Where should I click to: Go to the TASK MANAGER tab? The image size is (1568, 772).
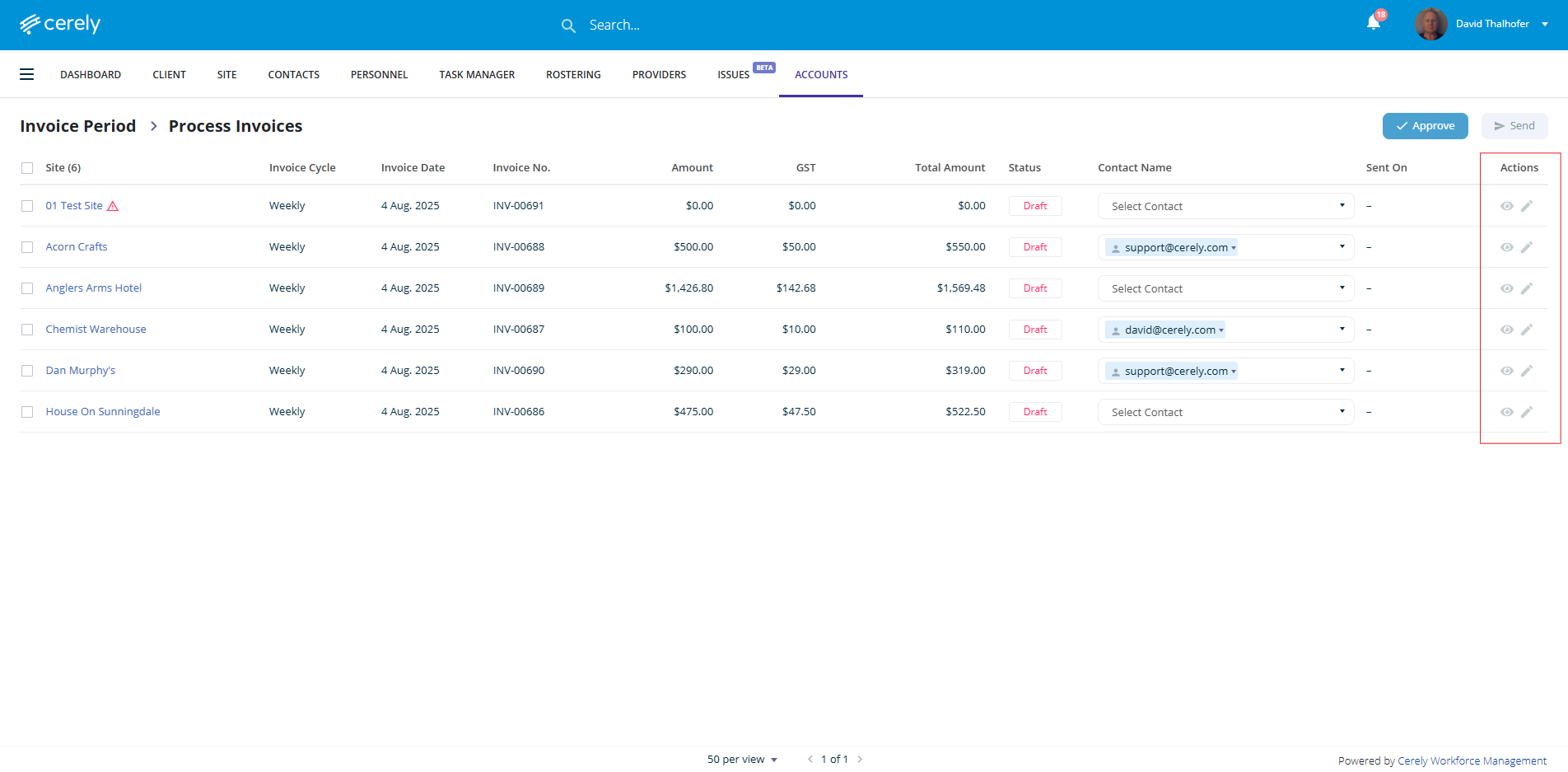coord(477,74)
